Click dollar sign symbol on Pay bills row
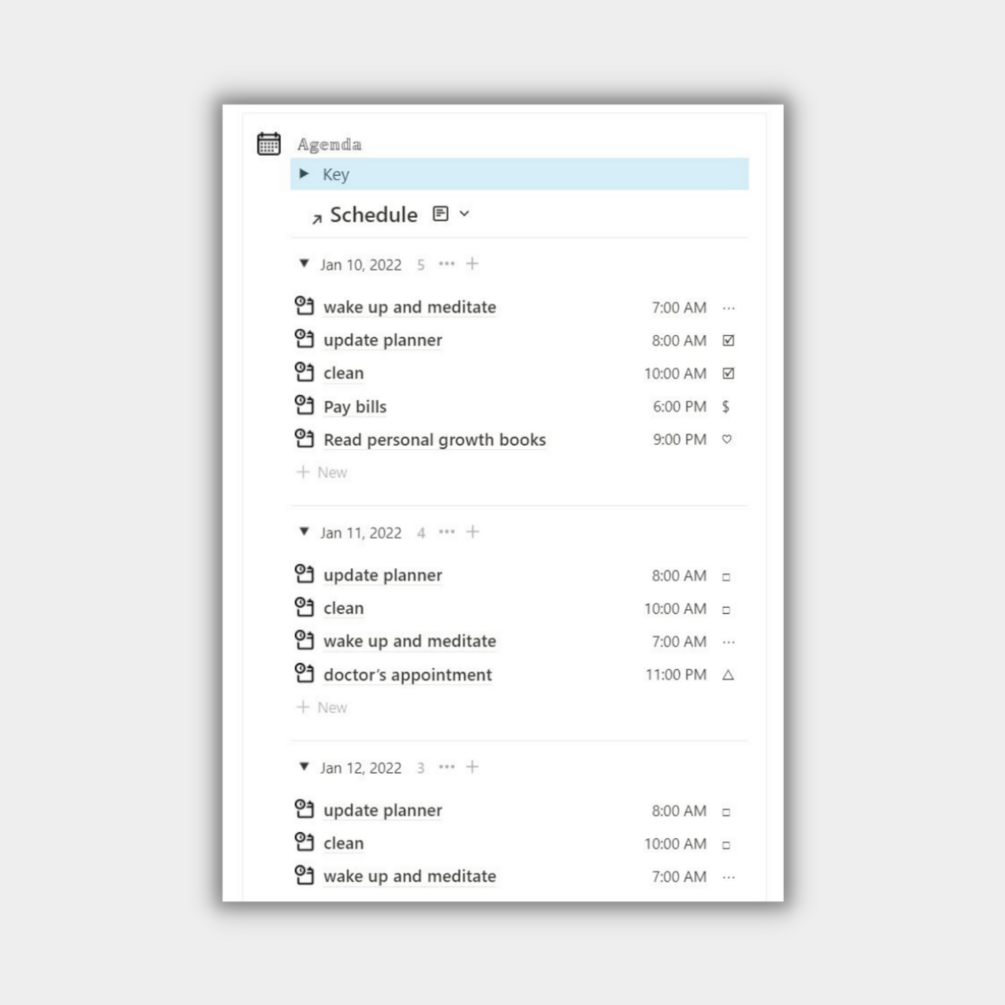 click(x=726, y=406)
